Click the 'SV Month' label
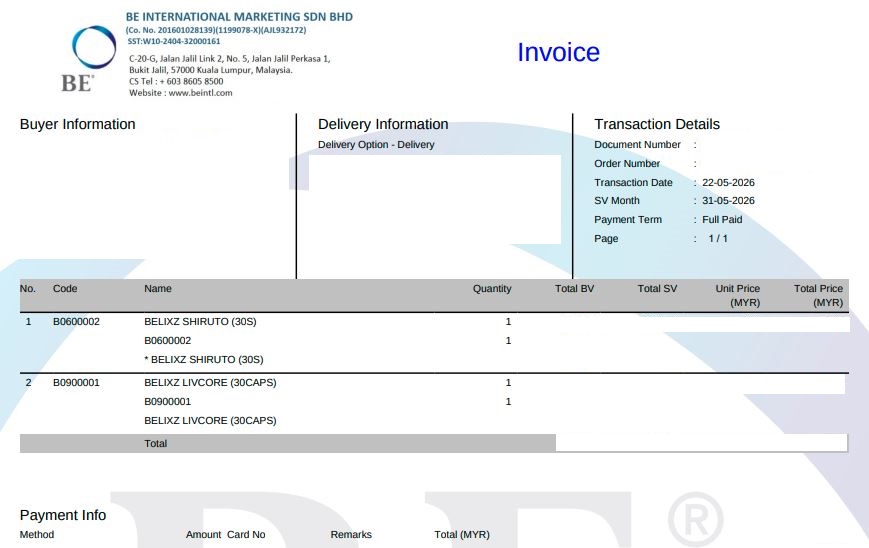869x548 pixels. point(617,201)
